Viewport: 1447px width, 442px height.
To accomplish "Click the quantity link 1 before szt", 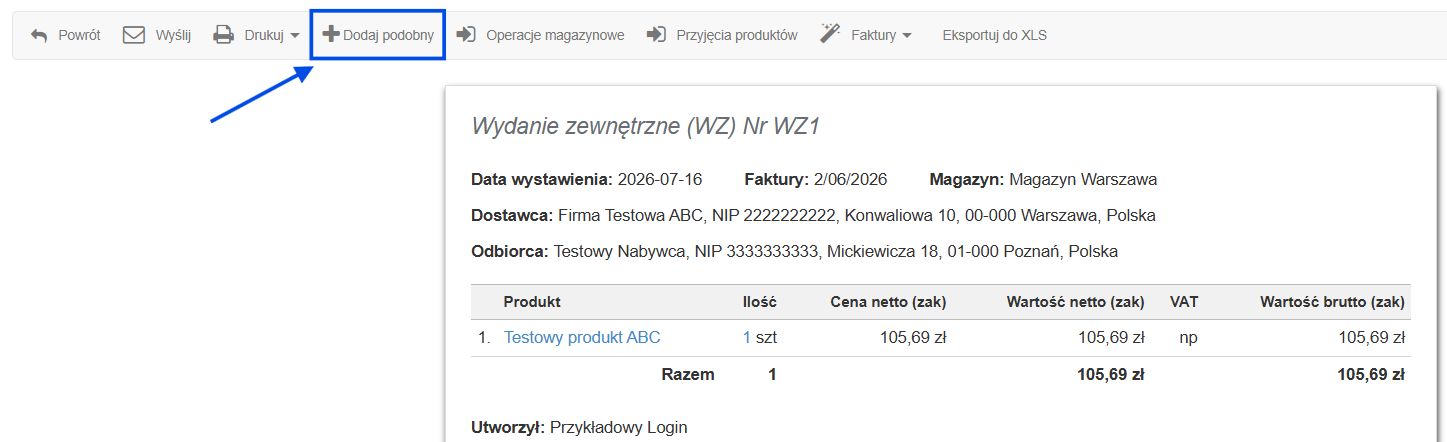I will (747, 338).
